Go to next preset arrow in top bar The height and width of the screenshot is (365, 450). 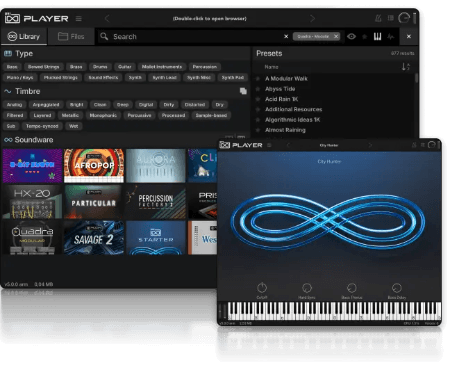tap(312, 18)
